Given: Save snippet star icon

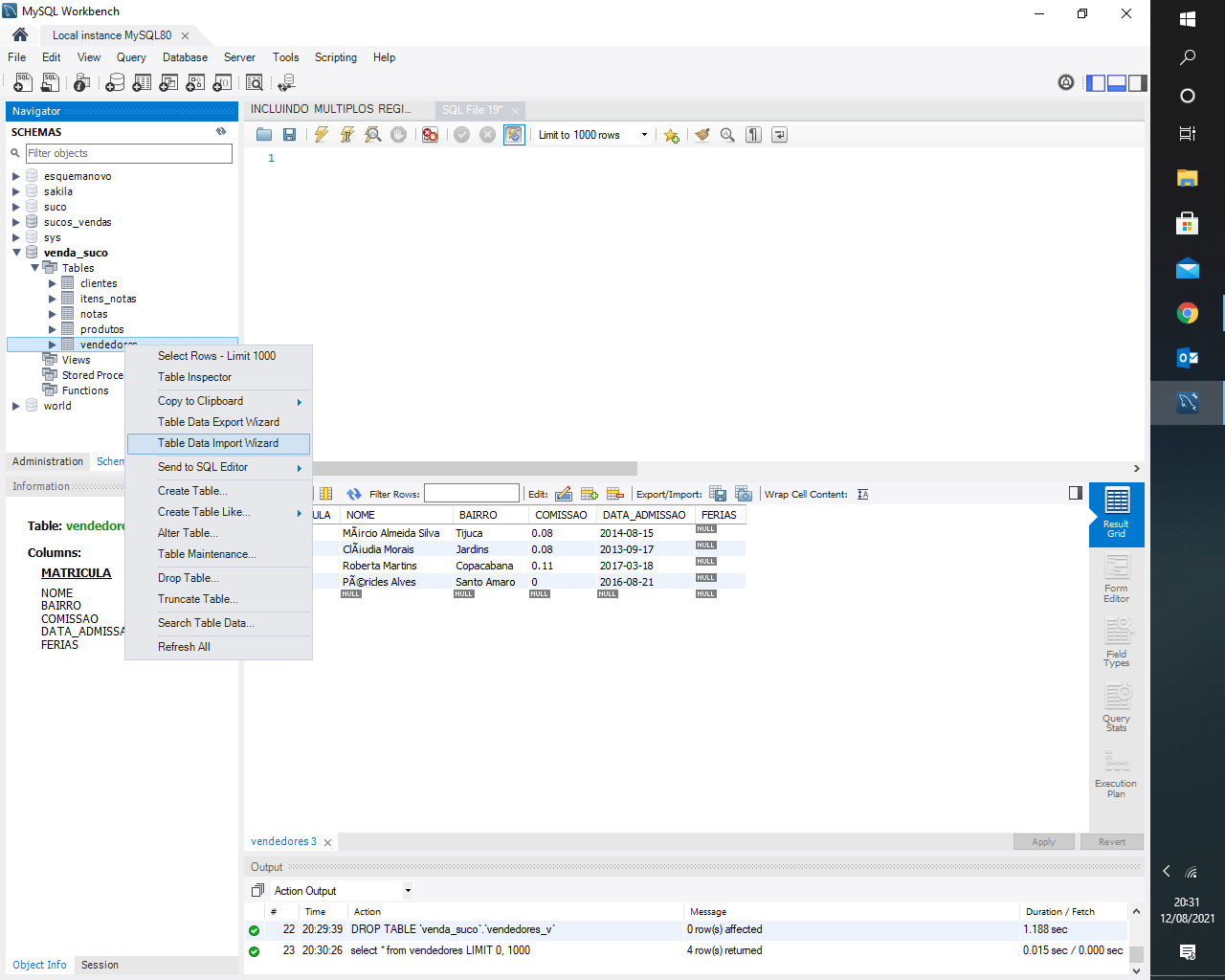Looking at the screenshot, I should pyautogui.click(x=672, y=135).
